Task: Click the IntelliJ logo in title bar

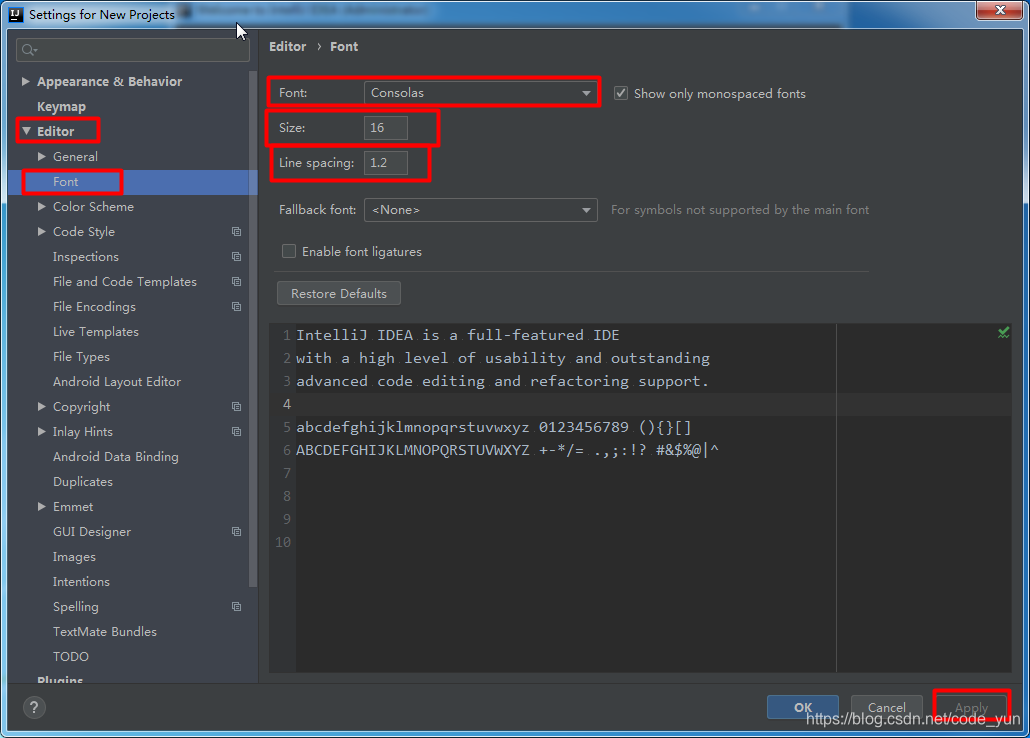Action: pos(16,14)
